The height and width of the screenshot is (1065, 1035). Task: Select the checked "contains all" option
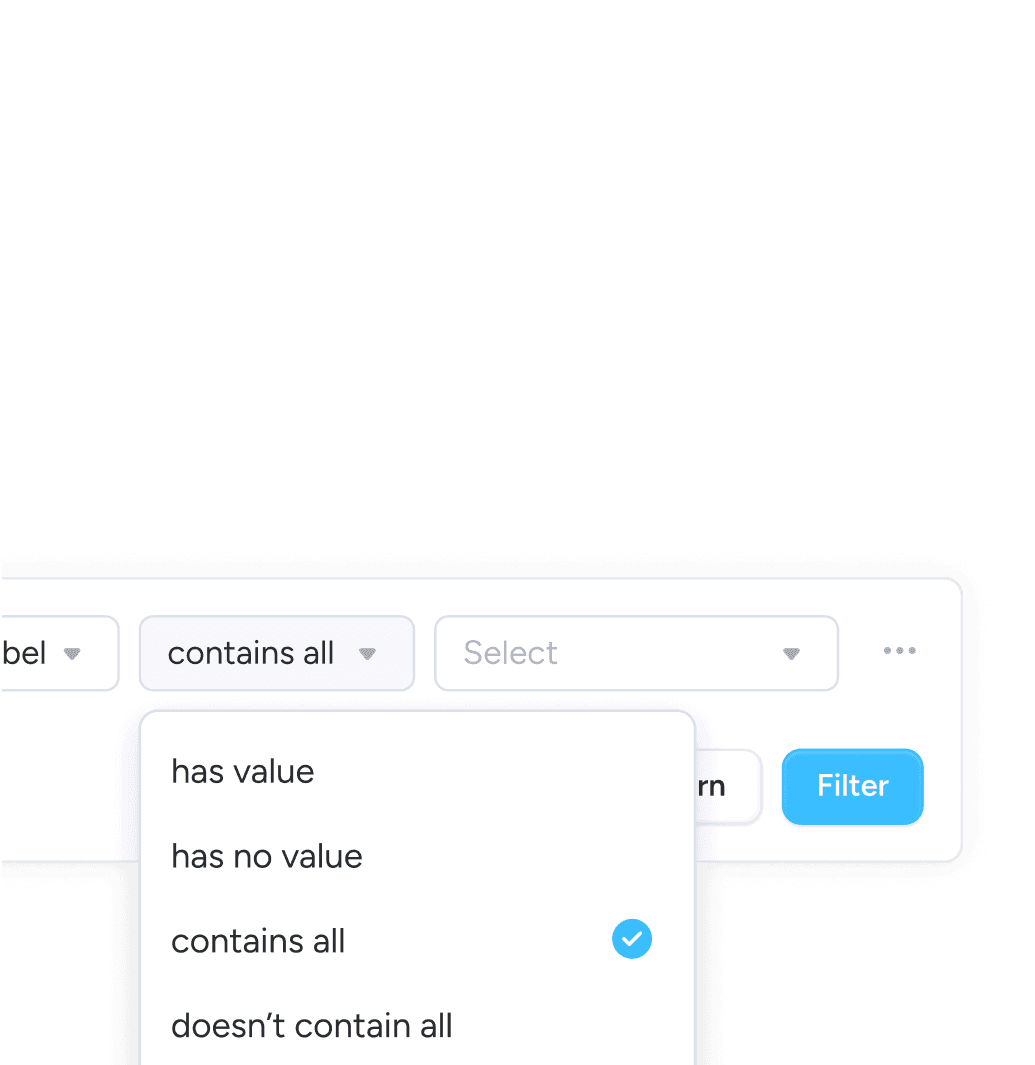(x=259, y=941)
